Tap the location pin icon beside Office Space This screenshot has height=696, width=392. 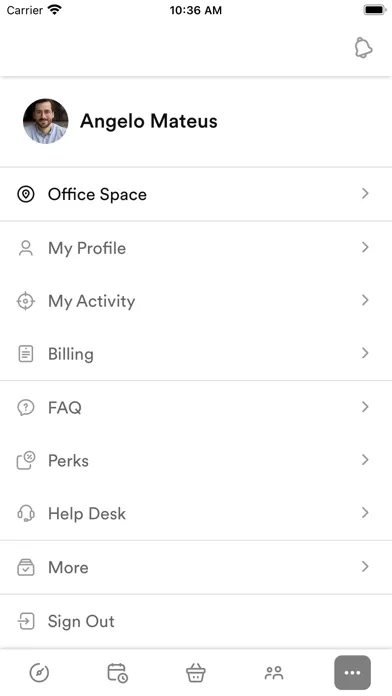[x=26, y=194]
